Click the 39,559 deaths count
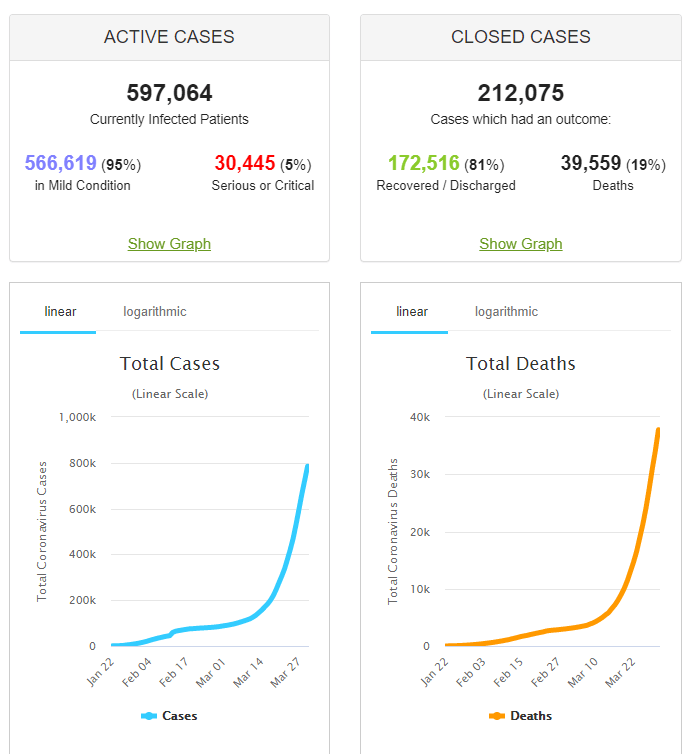 (591, 163)
